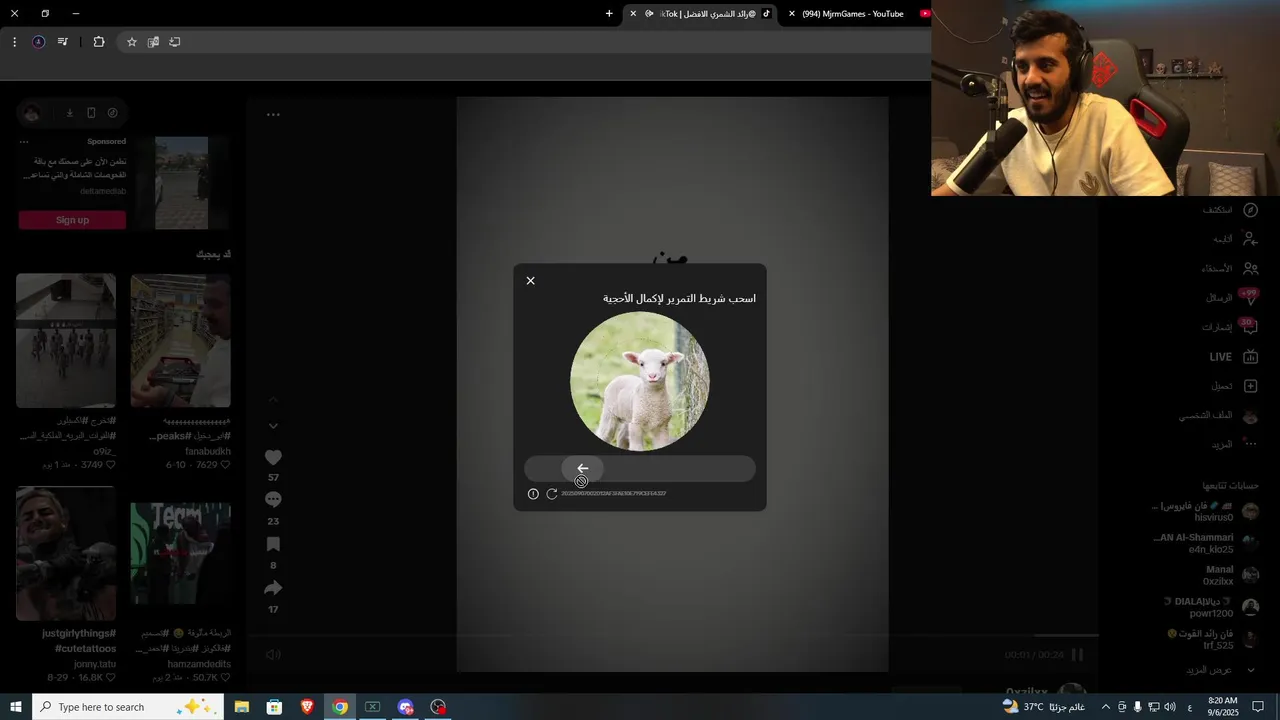The width and height of the screenshot is (1280, 720).
Task: Click install app icon in address bar
Action: click(x=175, y=42)
